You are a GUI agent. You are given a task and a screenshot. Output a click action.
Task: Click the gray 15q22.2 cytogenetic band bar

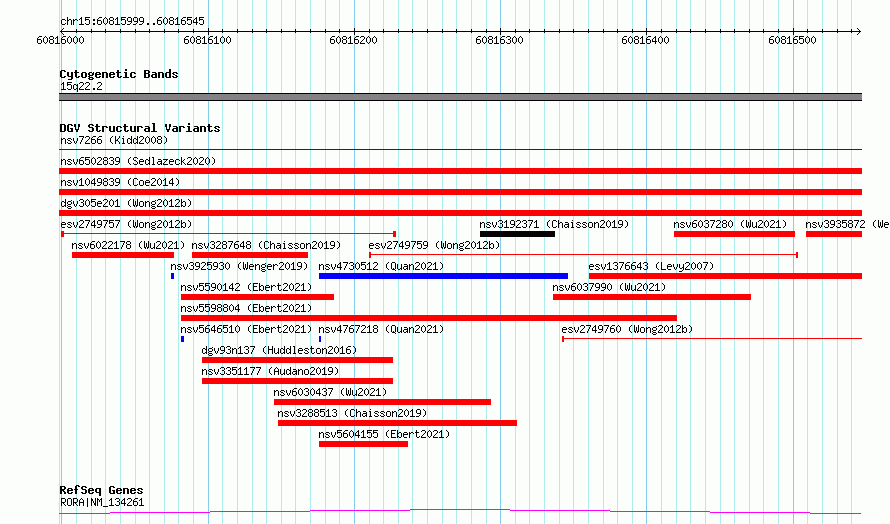tap(460, 97)
